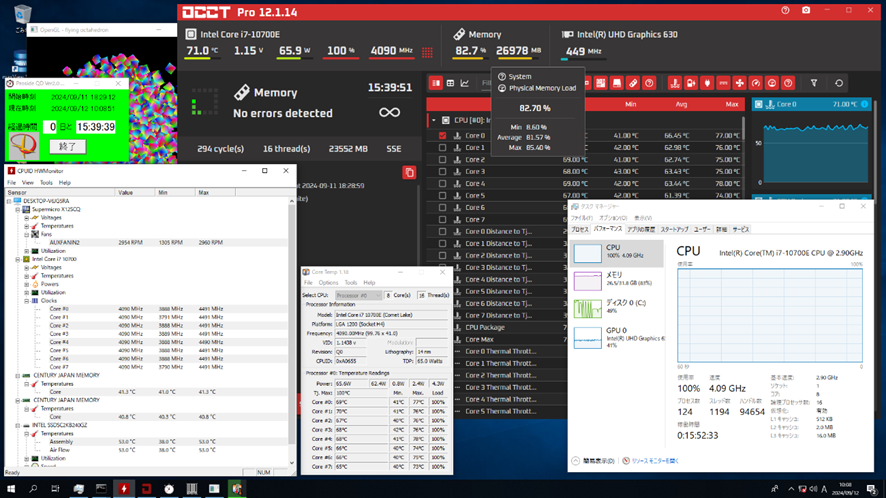Viewport: 886px width, 498px height.
Task: Click Avg column header in OCCT table
Action: (681, 104)
